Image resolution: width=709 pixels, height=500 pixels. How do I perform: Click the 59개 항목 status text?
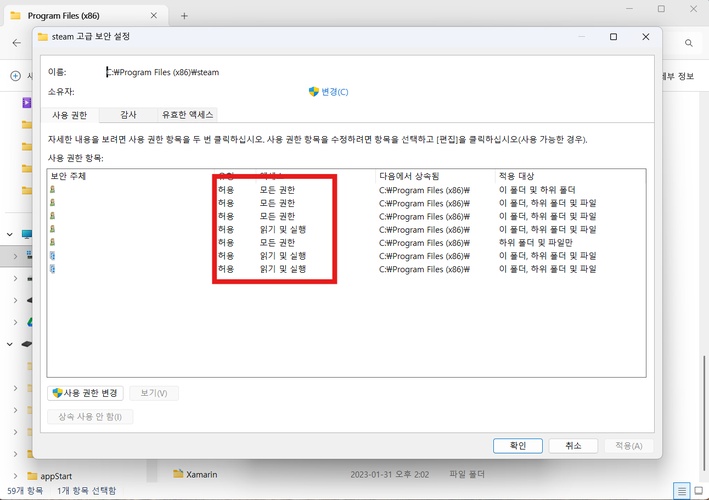tap(25, 491)
